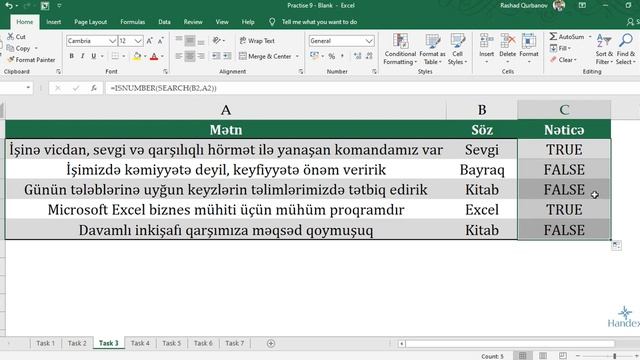Click Decrease Decimal icon

pyautogui.click(x=369, y=56)
